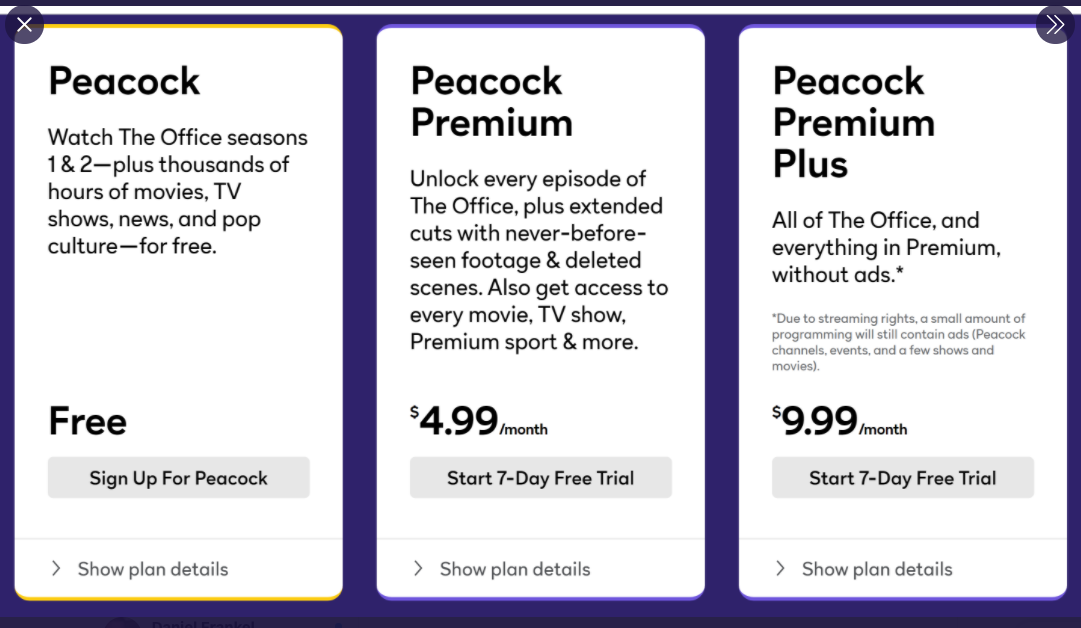Close the overlay using the X icon
The width and height of the screenshot is (1081, 628).
point(24,24)
